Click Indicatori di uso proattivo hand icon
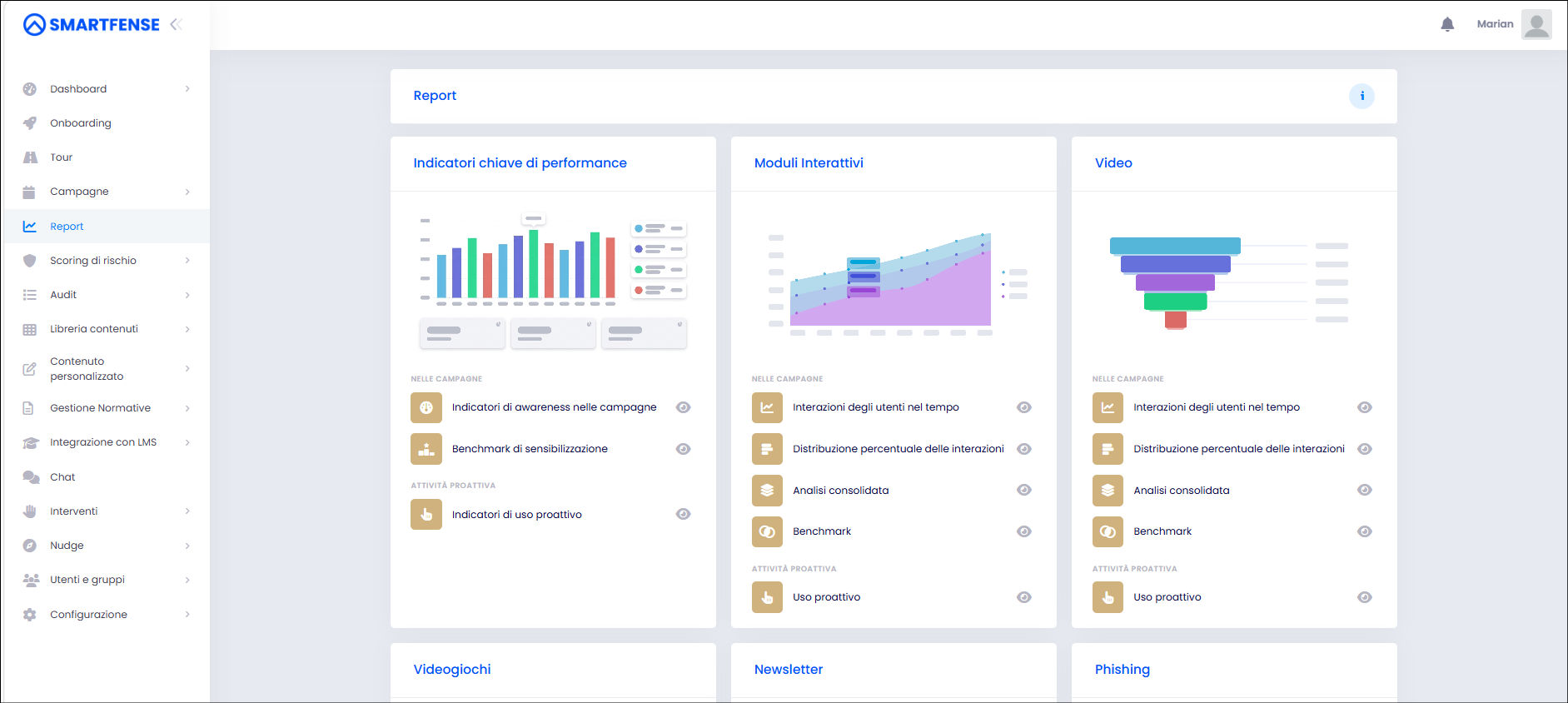The height and width of the screenshot is (703, 1568). tap(426, 515)
